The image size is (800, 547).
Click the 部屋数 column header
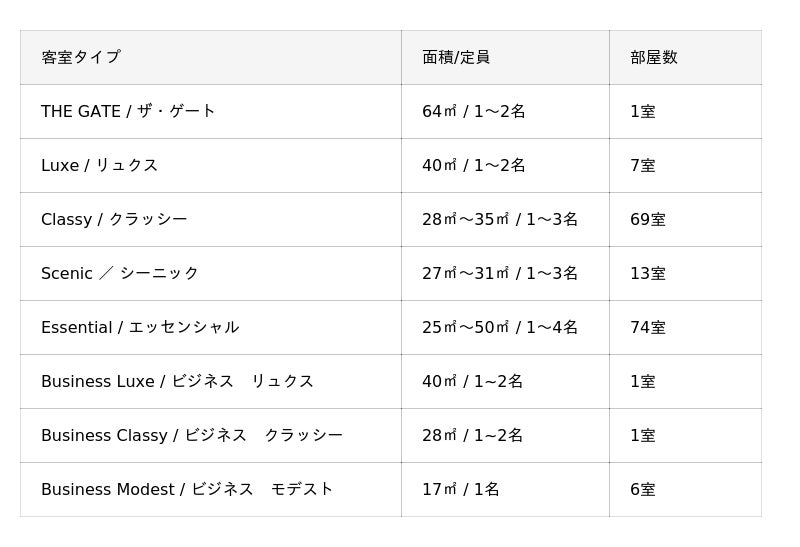654,57
